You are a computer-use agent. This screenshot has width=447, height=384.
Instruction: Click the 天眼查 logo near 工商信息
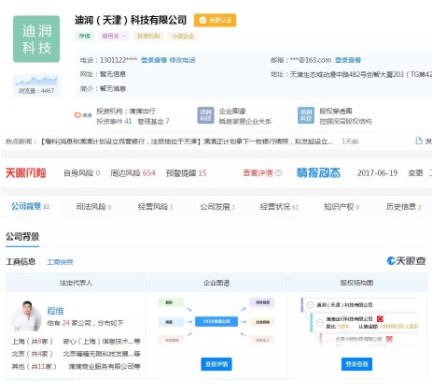pos(406,261)
